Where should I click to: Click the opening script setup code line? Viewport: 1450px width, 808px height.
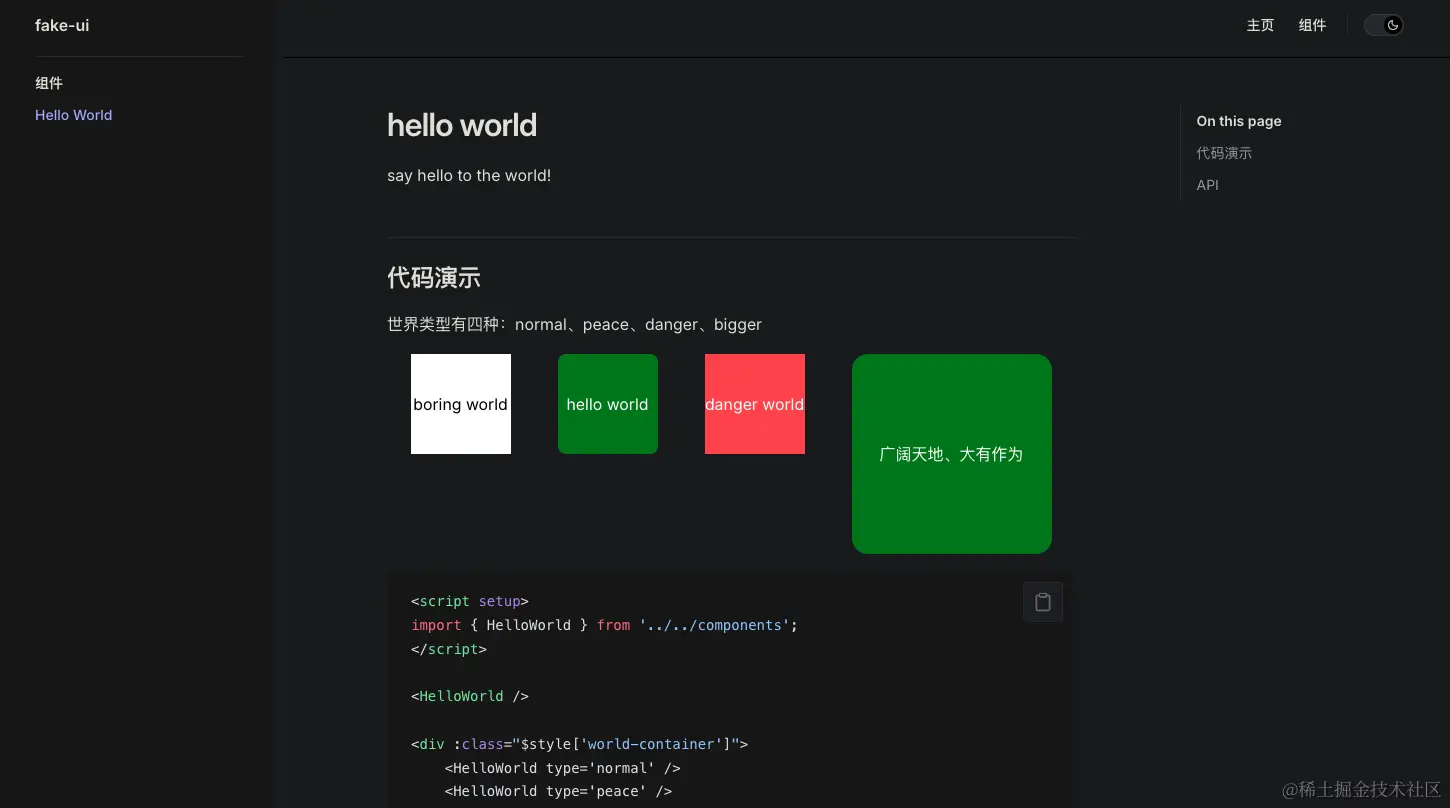(470, 601)
